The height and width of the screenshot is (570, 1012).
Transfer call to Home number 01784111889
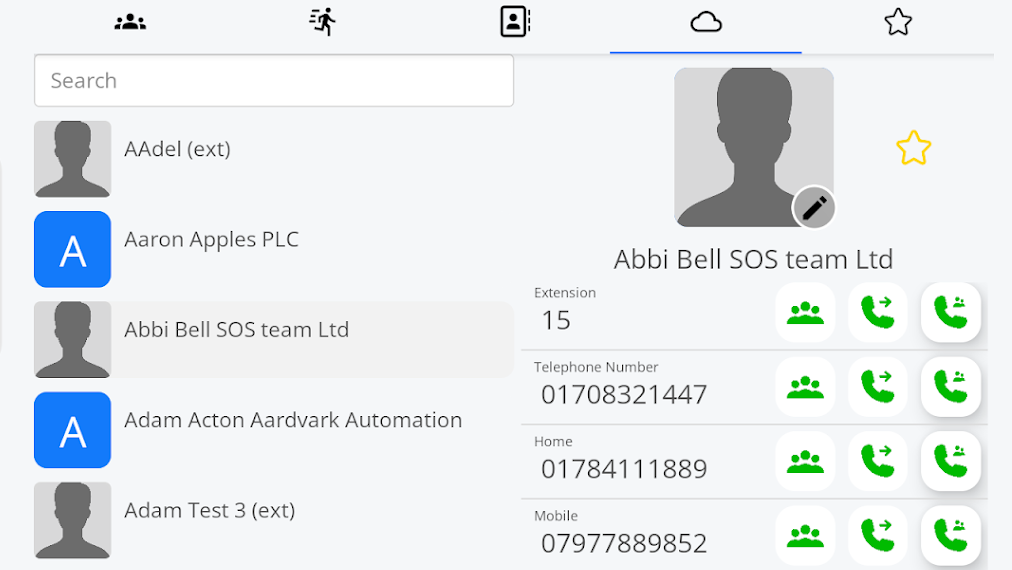point(878,461)
